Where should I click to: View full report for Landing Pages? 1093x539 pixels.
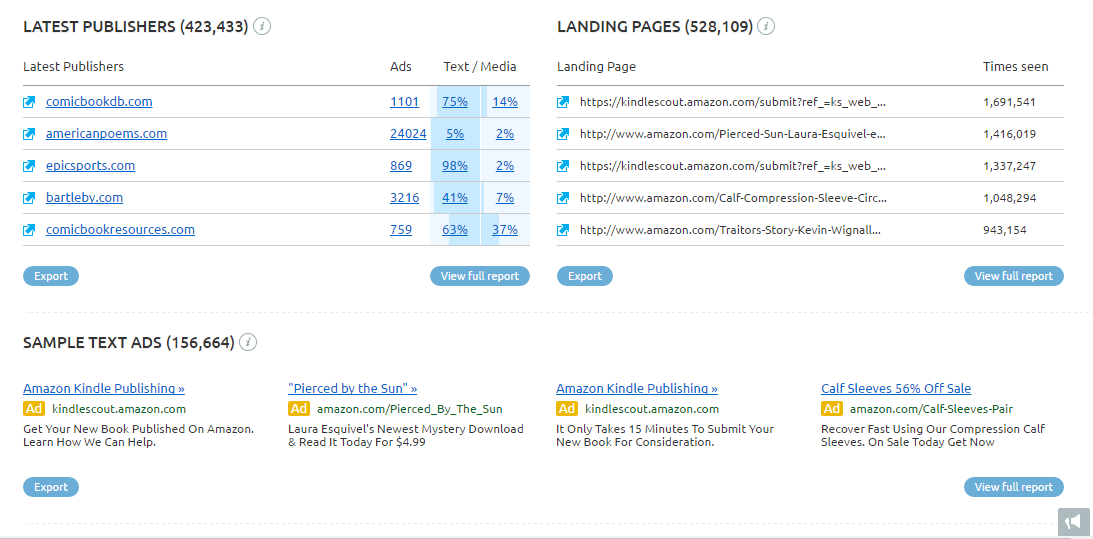click(x=1013, y=276)
